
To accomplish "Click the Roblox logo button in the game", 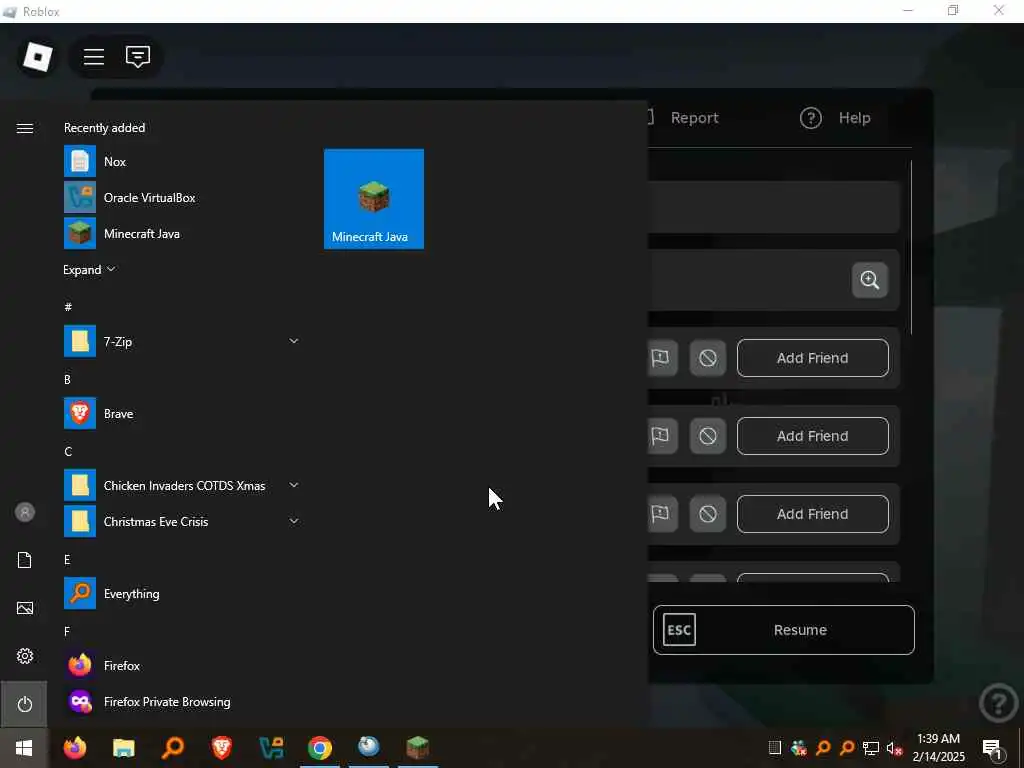I will tap(37, 57).
